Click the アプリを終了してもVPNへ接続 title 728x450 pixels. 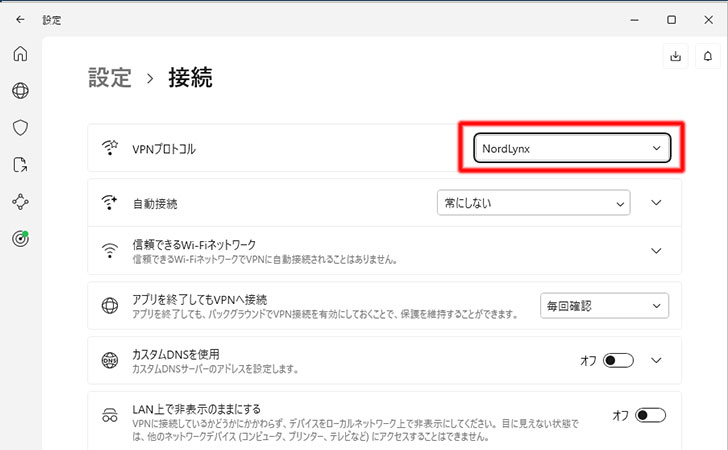(x=200, y=299)
